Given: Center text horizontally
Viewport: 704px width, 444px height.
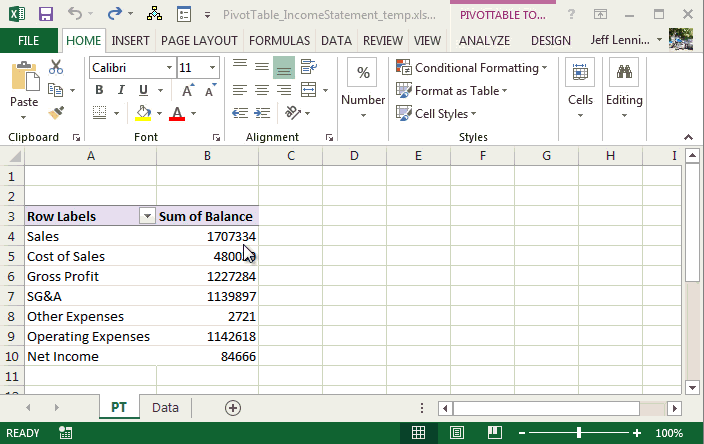Looking at the screenshot, I should [262, 90].
